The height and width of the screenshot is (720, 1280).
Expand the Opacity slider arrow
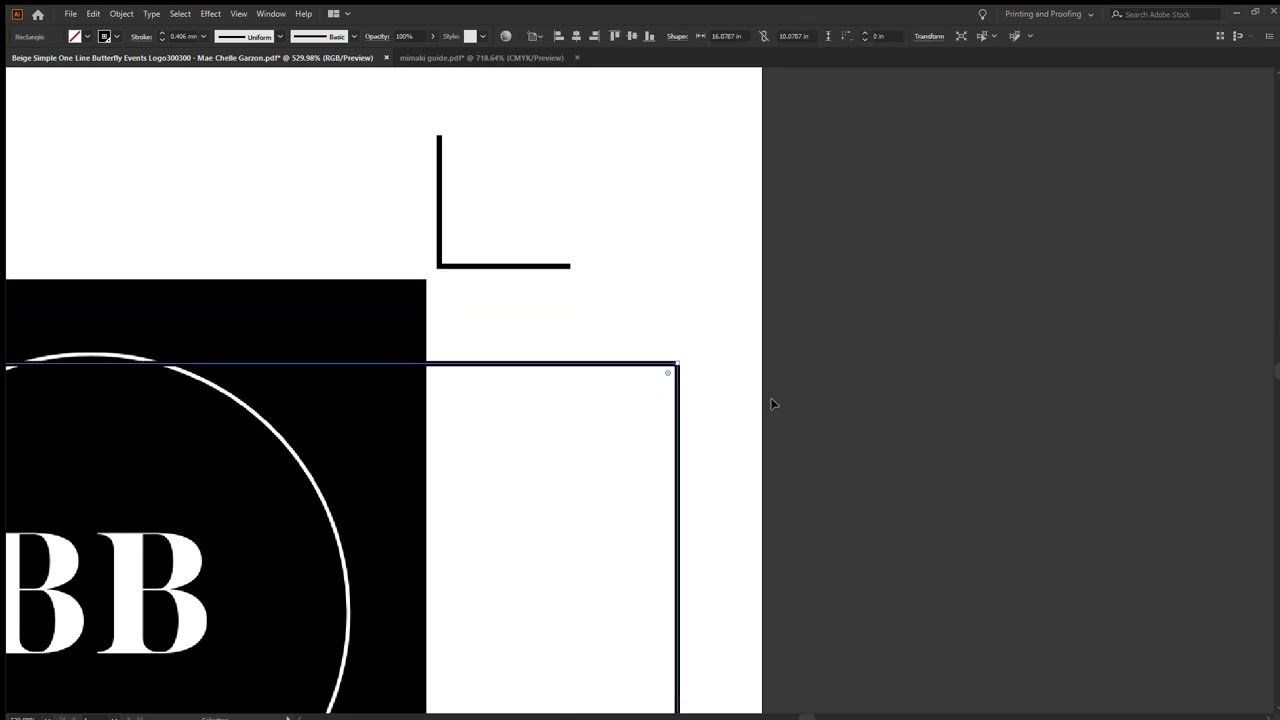click(x=432, y=37)
